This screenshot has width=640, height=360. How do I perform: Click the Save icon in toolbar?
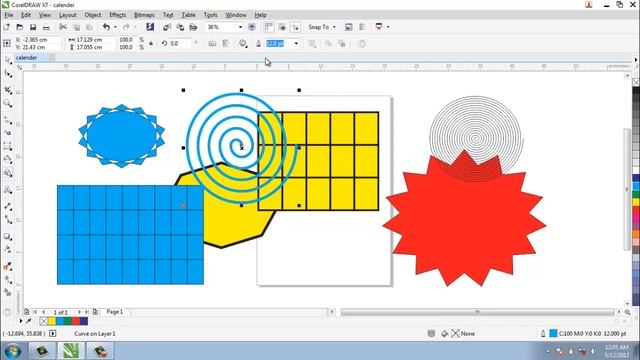point(33,27)
